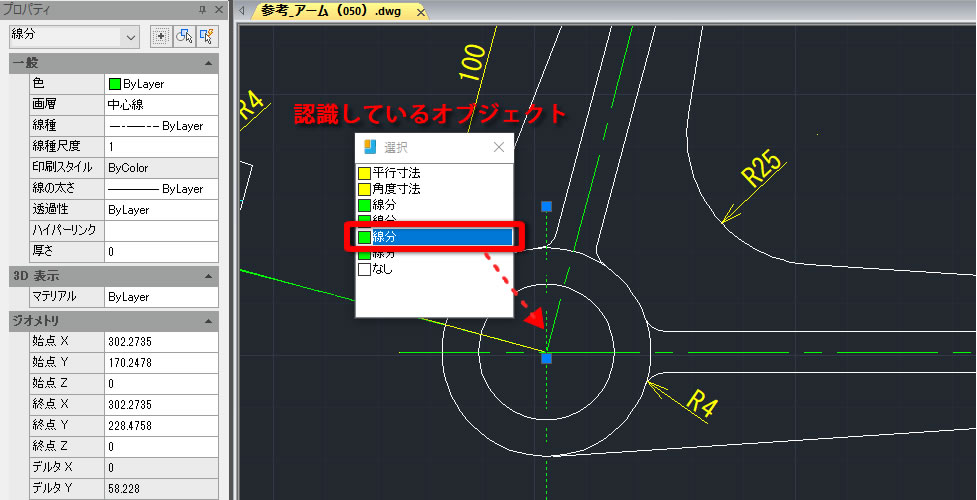Viewport: 977px width, 500px height.
Task: Collapse the 3D 表示 section
Action: (207, 276)
